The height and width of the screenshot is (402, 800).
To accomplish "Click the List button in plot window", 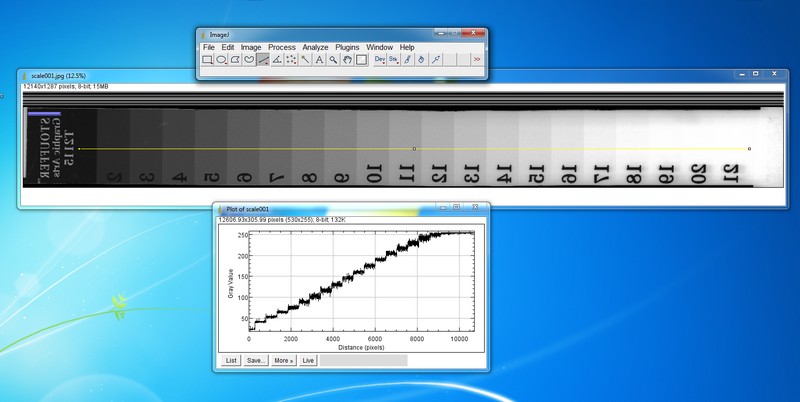I will [231, 360].
